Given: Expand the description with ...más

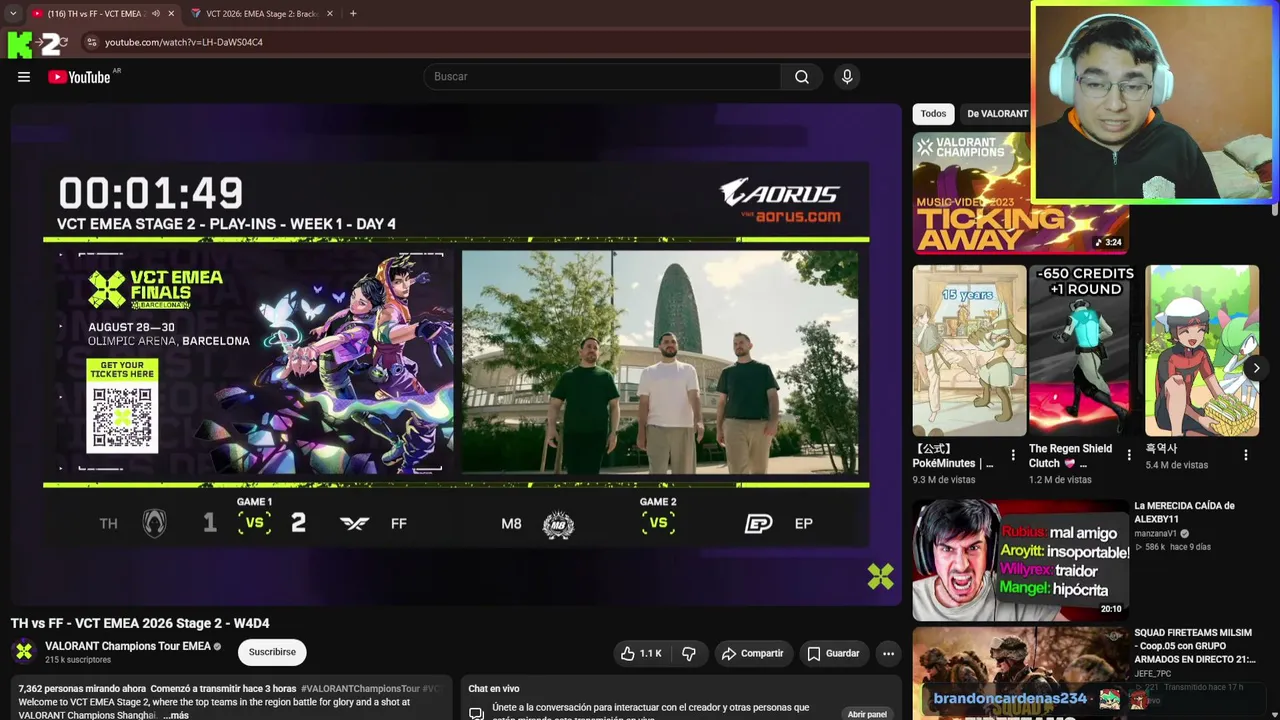Looking at the screenshot, I should click(x=176, y=716).
